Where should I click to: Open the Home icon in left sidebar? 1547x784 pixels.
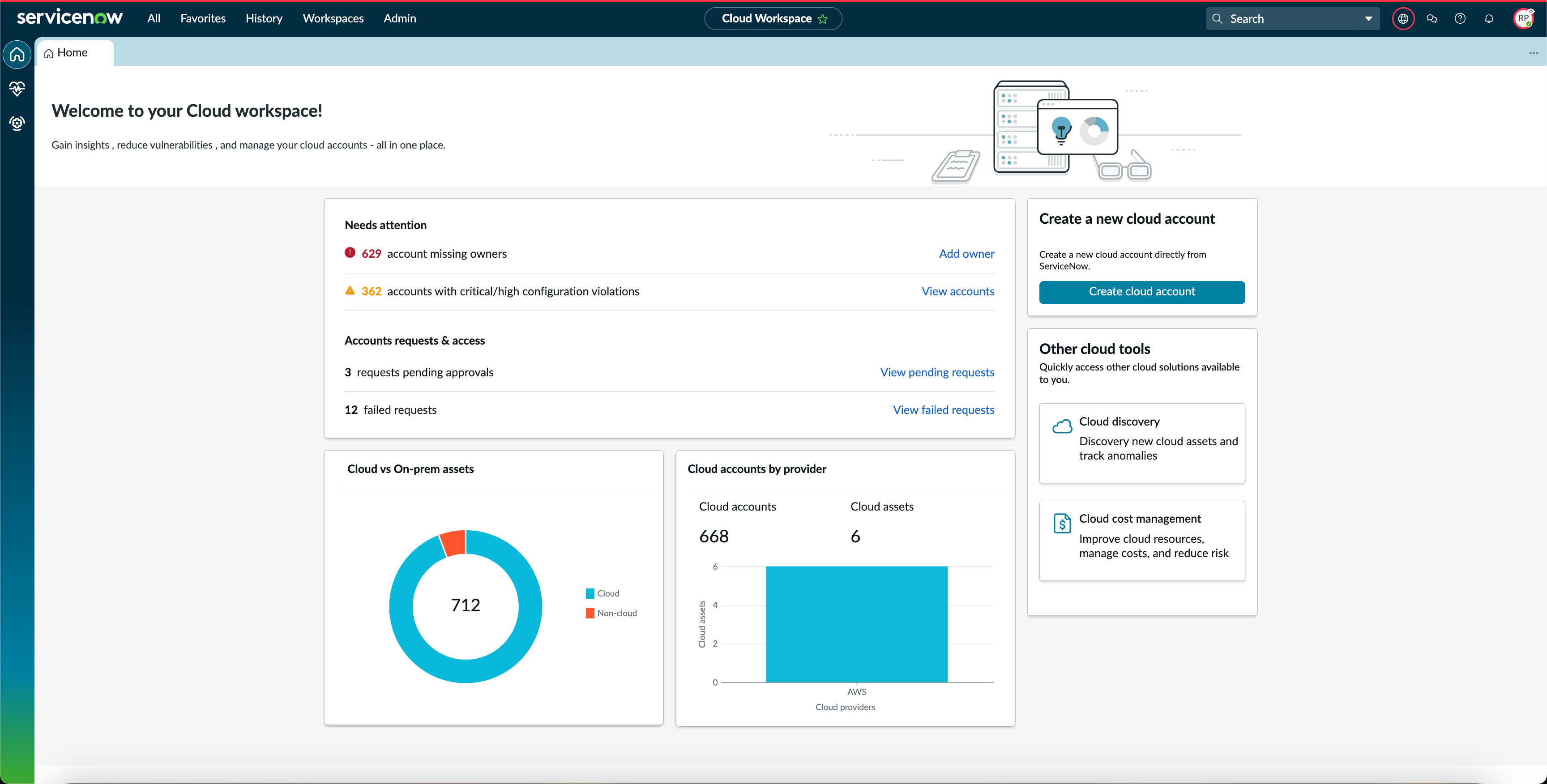[17, 55]
